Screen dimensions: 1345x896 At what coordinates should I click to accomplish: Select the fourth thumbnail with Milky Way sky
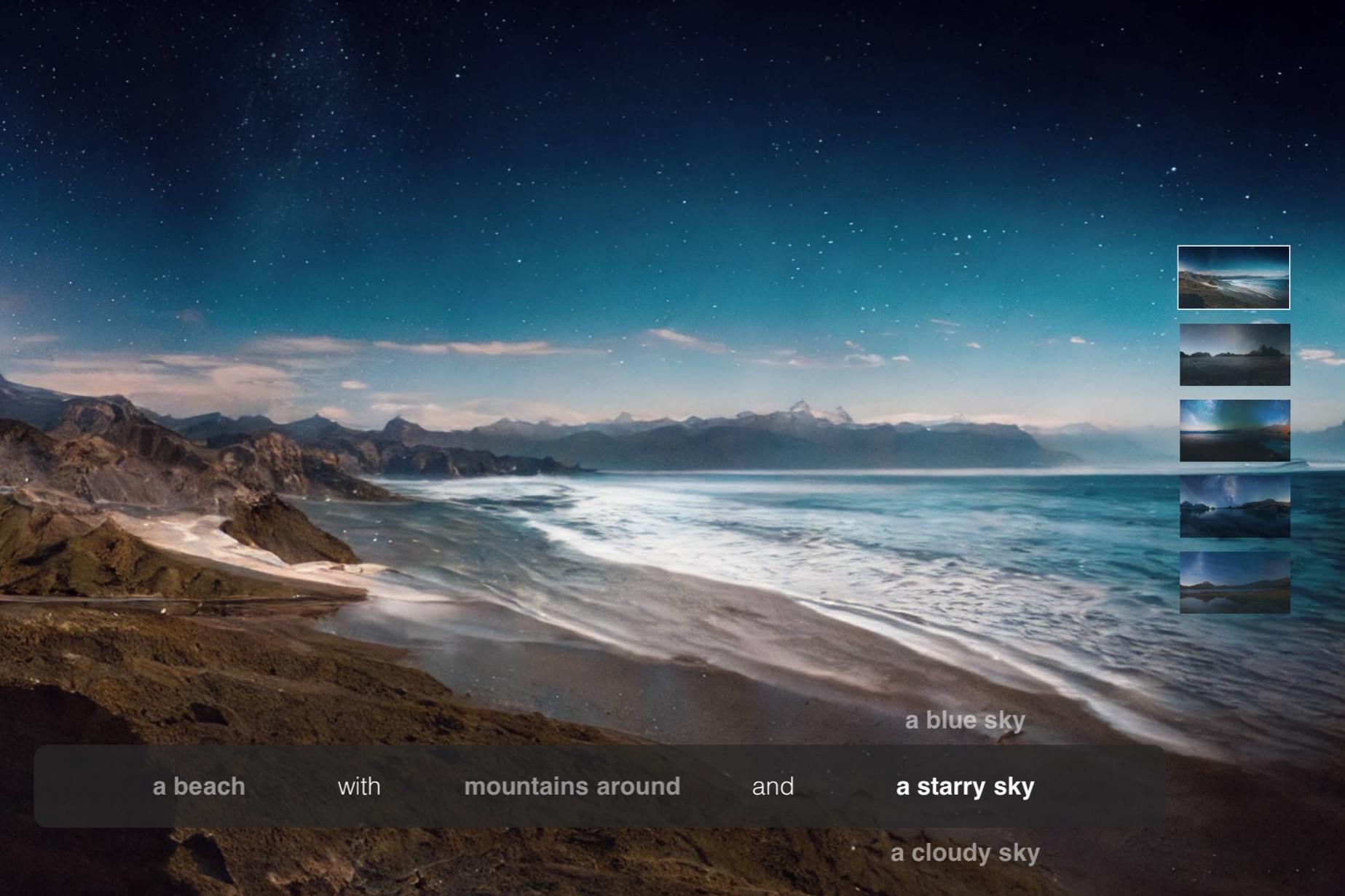tap(1235, 507)
